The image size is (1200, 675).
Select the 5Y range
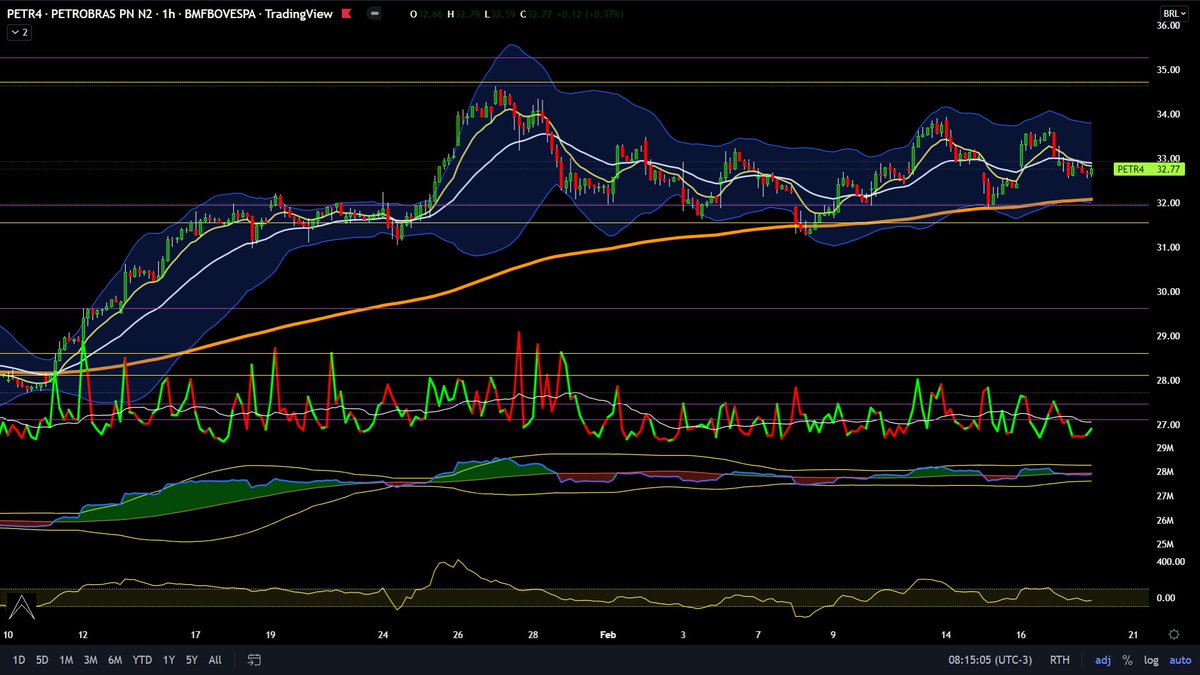pyautogui.click(x=191, y=660)
